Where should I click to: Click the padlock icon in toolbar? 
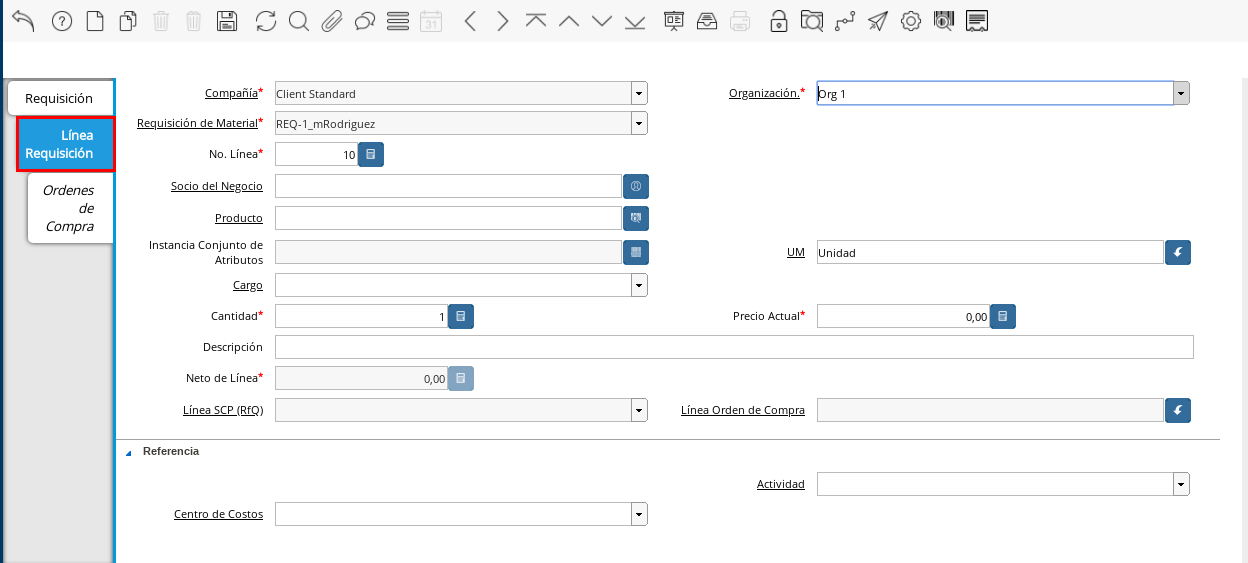(778, 21)
